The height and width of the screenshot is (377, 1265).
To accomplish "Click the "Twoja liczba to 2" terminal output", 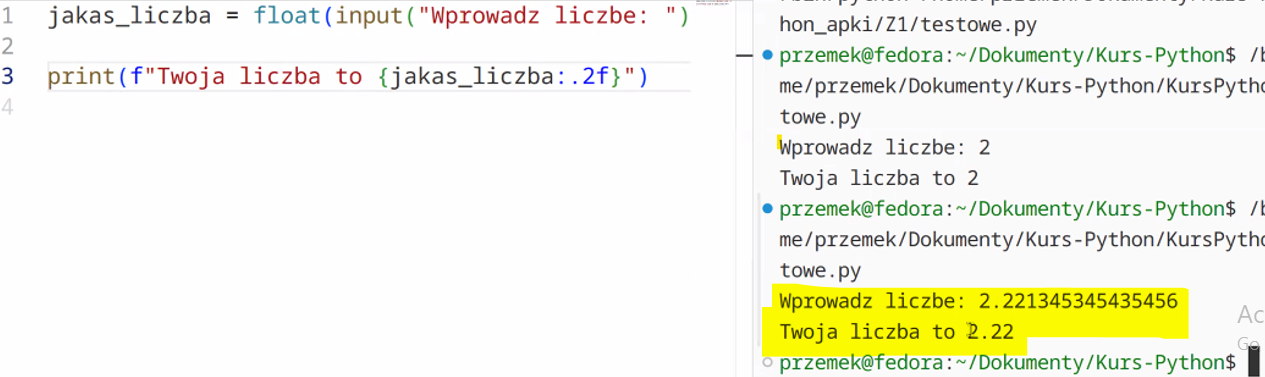I will click(x=879, y=178).
